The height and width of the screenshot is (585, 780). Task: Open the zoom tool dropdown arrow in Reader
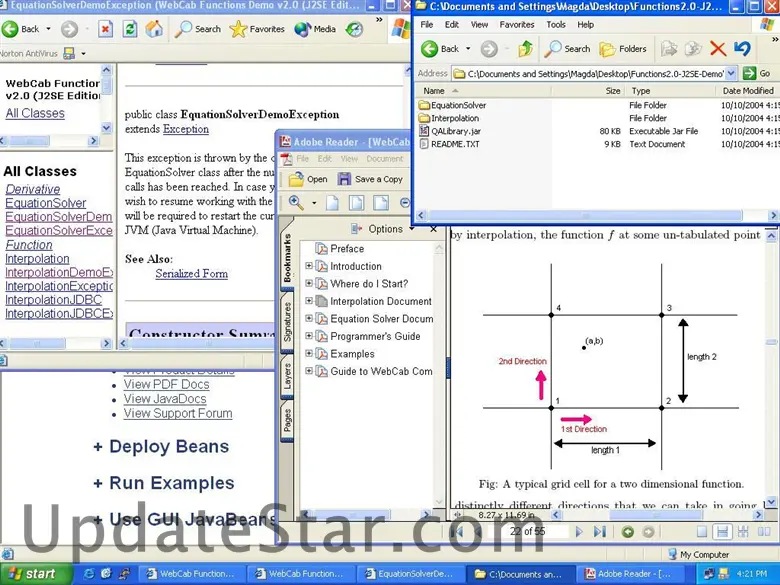tap(314, 203)
